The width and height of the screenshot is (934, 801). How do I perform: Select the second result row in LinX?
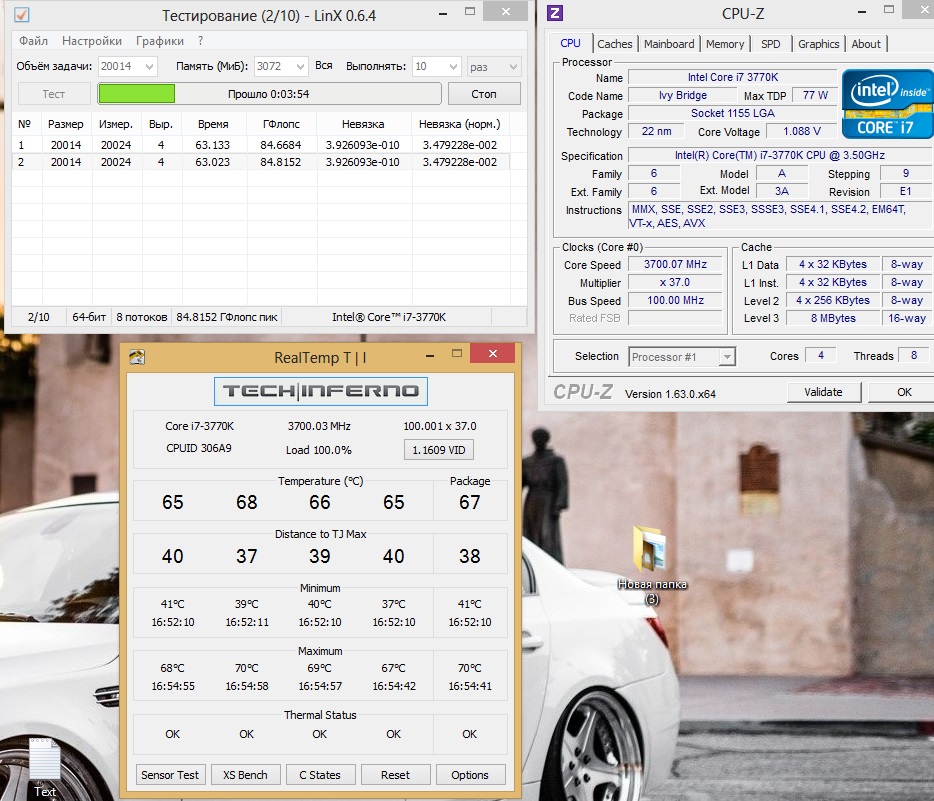click(260, 162)
